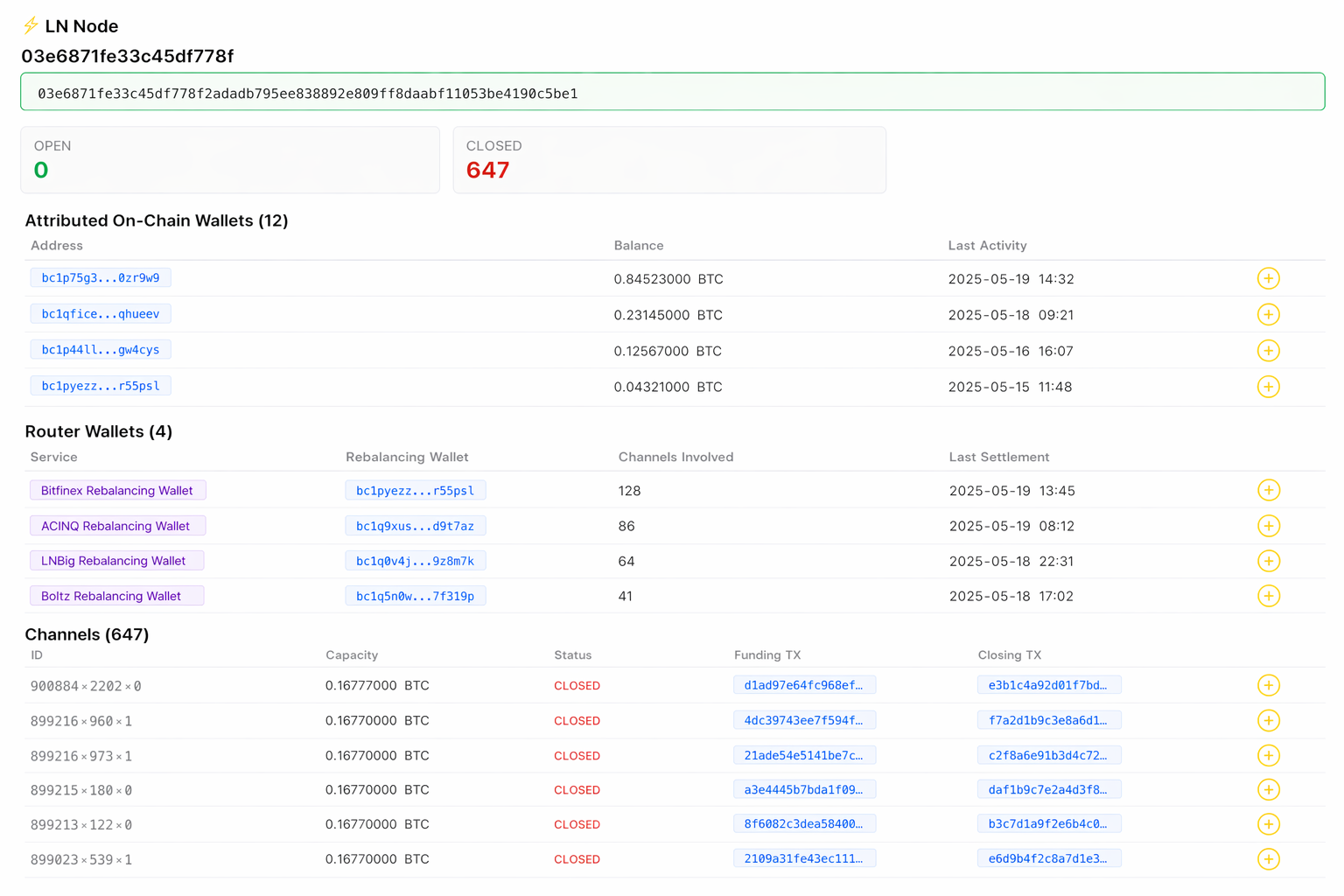Click plus icon for channel 899215×180×0
This screenshot has width=1344, height=896.
(1268, 789)
